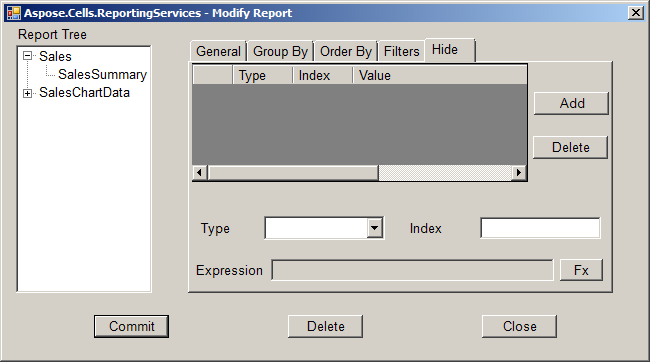Click the horizontal scrollbar thumb
Viewport: 650px width, 362px height.
(293, 172)
